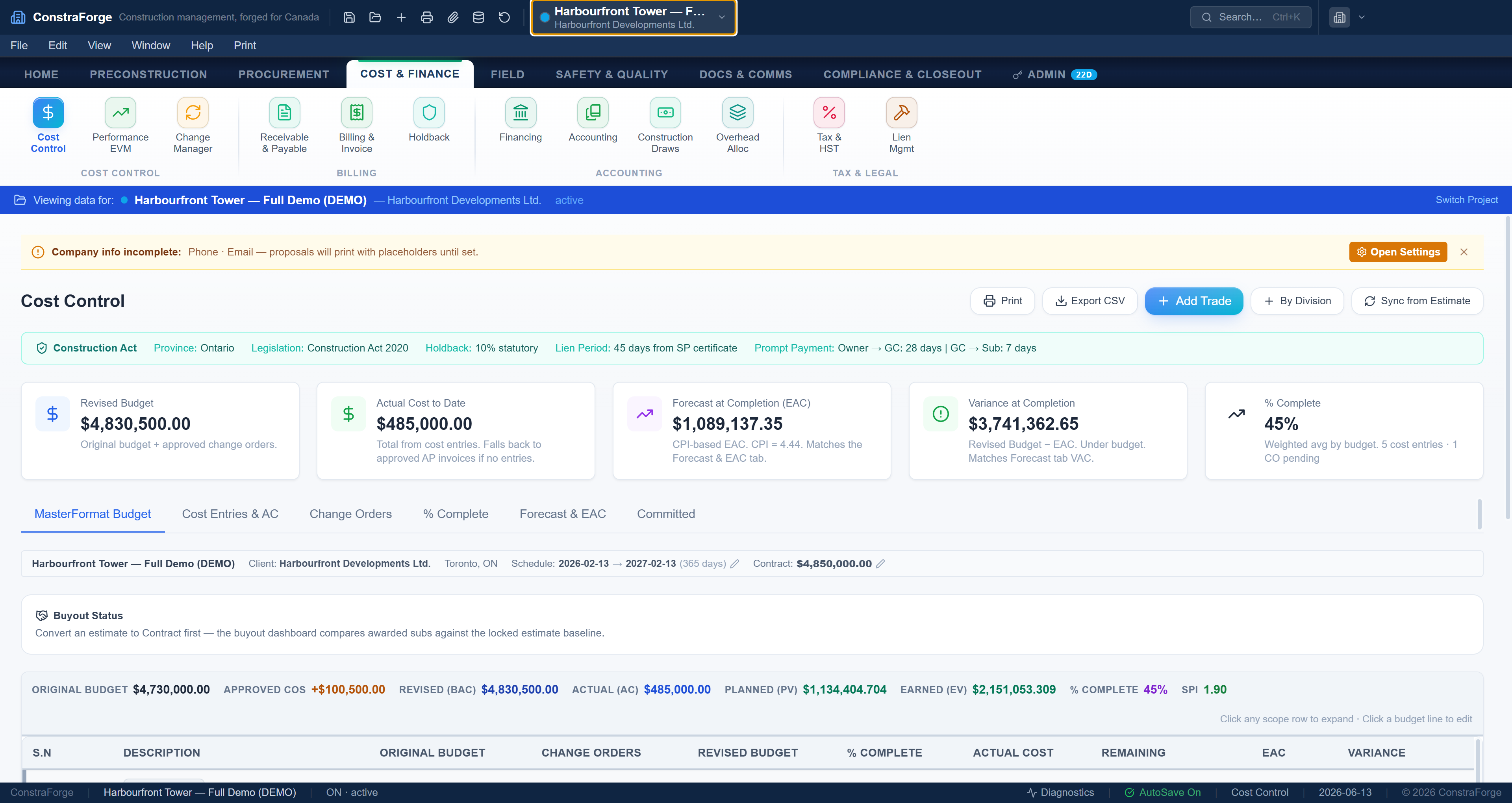Image resolution: width=1512 pixels, height=803 pixels.
Task: Edit contract amount pencil icon
Action: pyautogui.click(x=880, y=564)
